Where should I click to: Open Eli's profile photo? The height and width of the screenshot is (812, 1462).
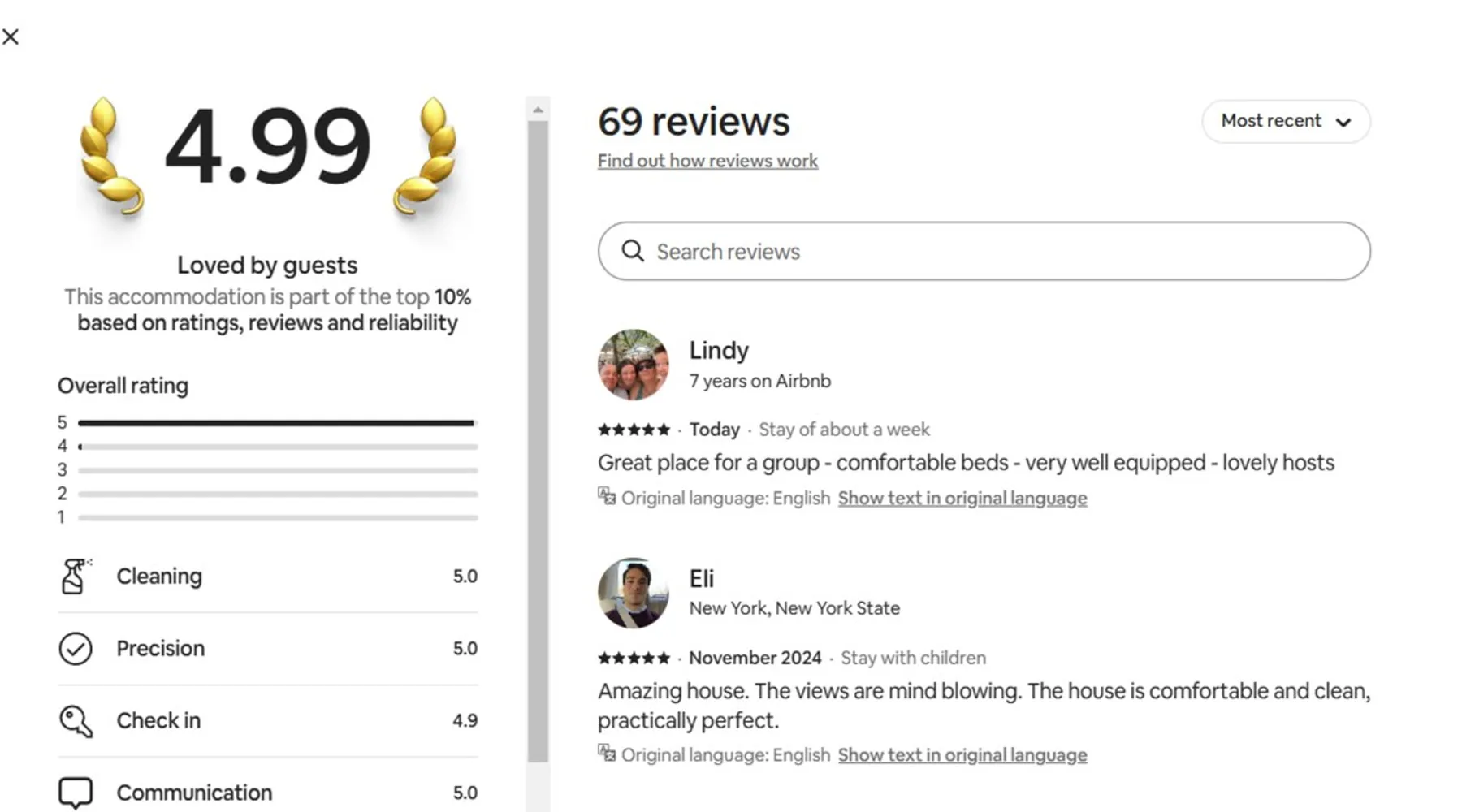click(634, 593)
